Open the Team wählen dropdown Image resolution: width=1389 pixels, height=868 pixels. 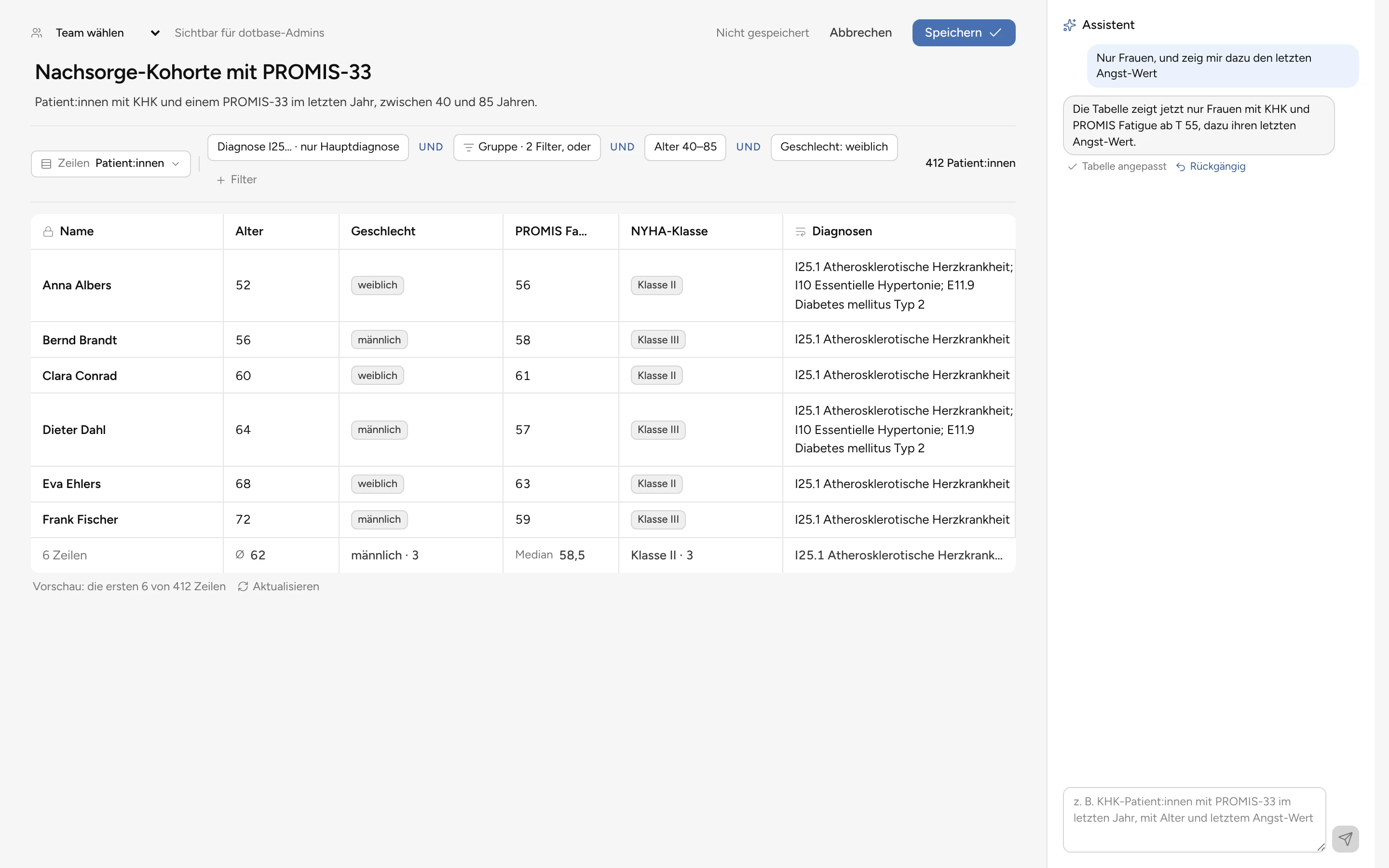click(108, 33)
